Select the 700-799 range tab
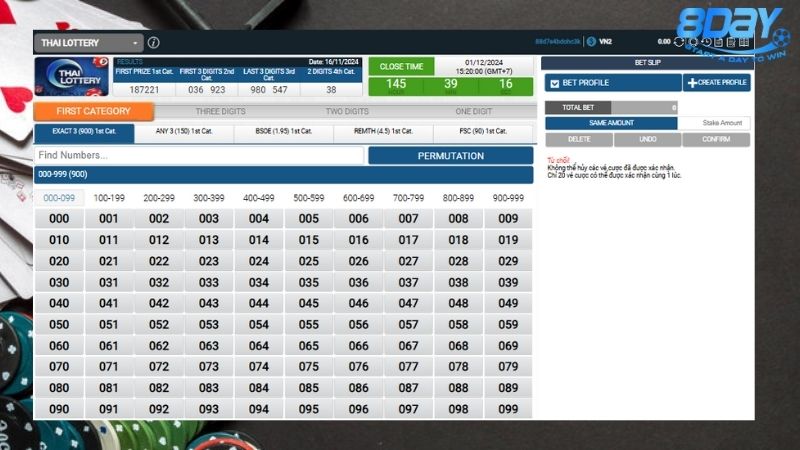800x450 pixels. coord(408,198)
